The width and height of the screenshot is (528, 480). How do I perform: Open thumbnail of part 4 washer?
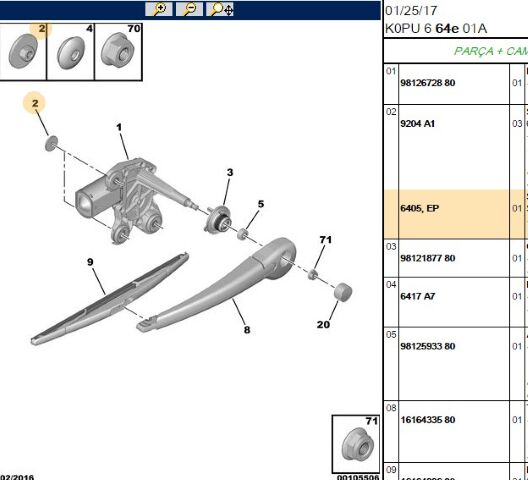tap(70, 52)
